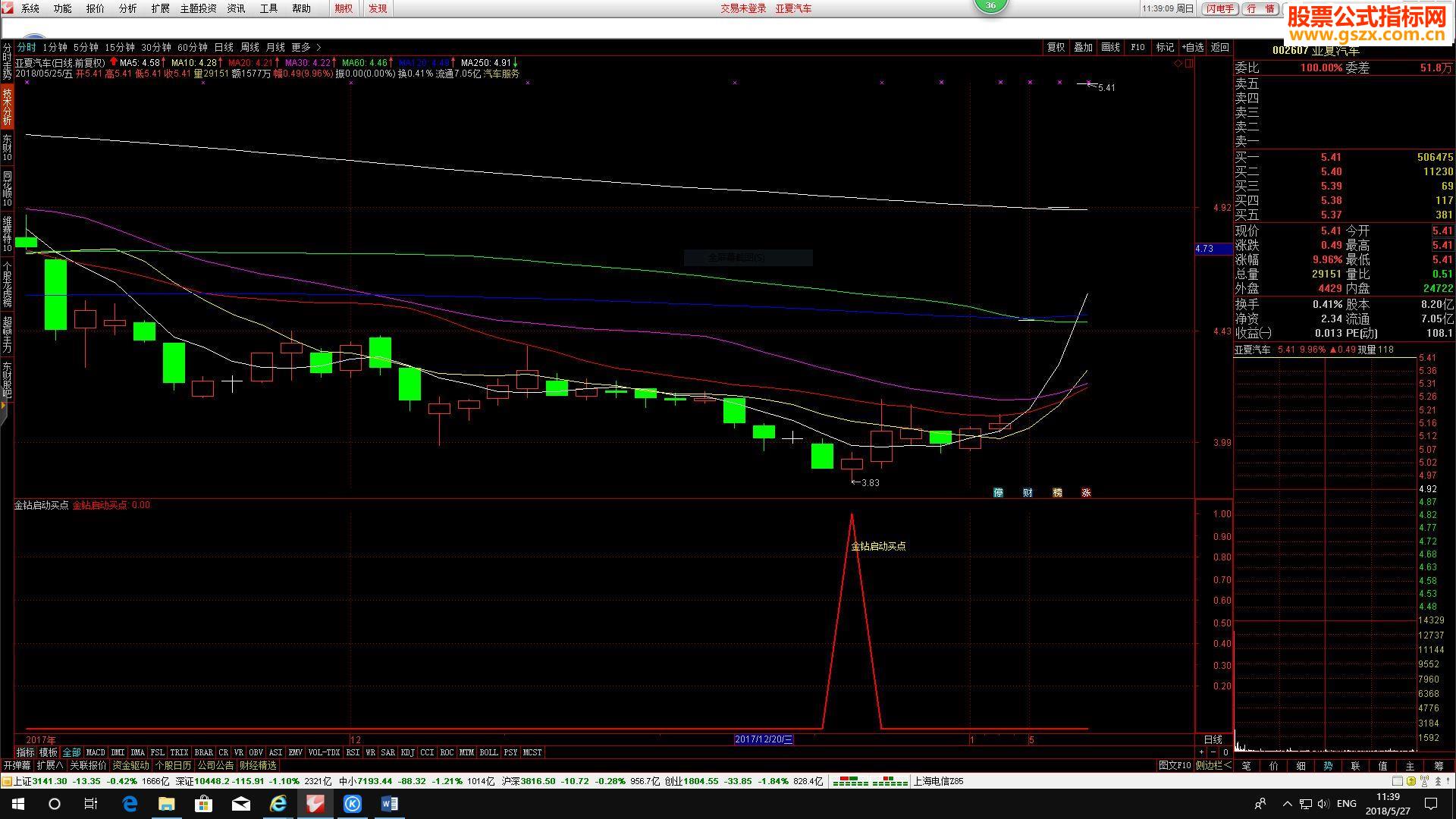
Task: Open Microsoft Edge from taskbar
Action: 130,803
